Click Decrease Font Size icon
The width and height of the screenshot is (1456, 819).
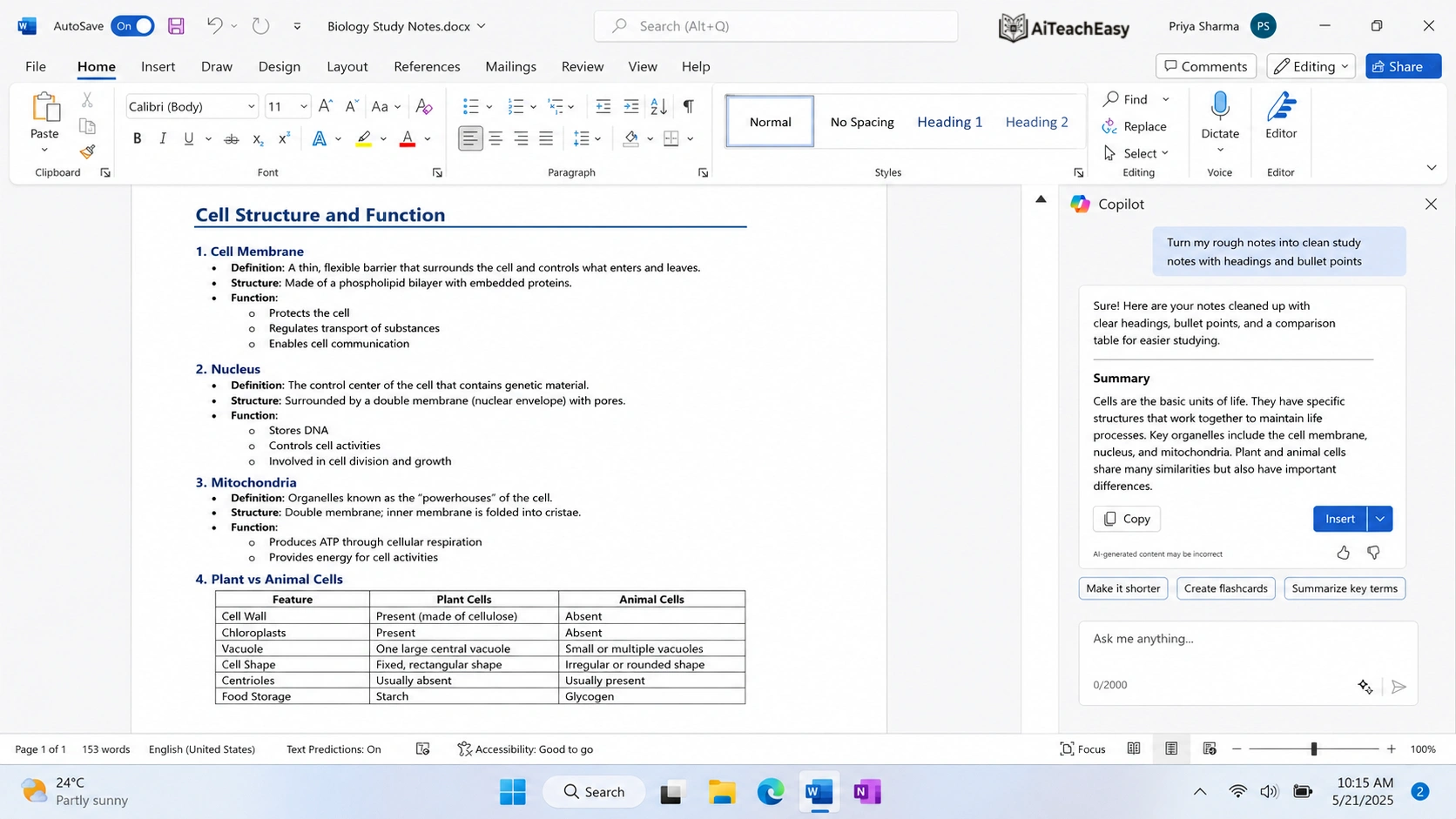point(352,106)
